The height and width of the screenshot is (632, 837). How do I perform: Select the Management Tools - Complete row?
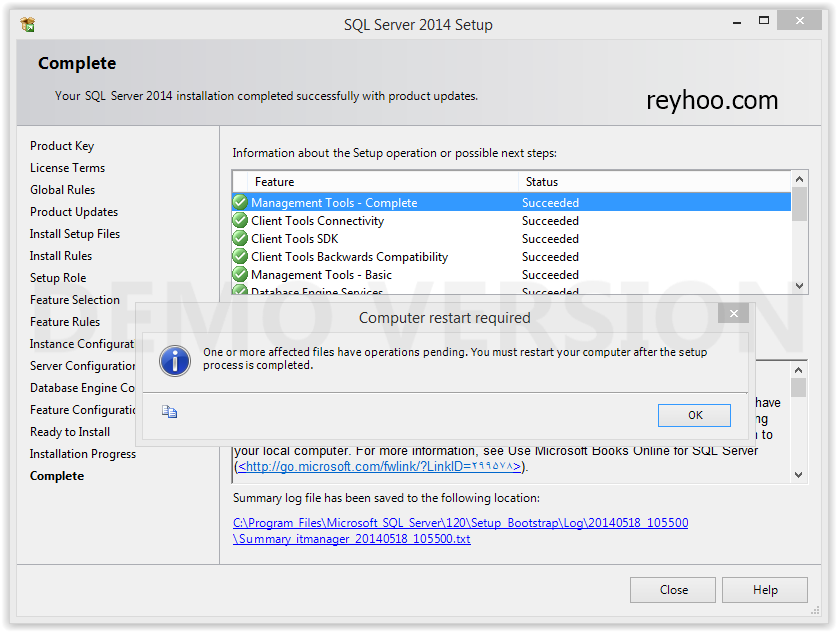pos(511,202)
